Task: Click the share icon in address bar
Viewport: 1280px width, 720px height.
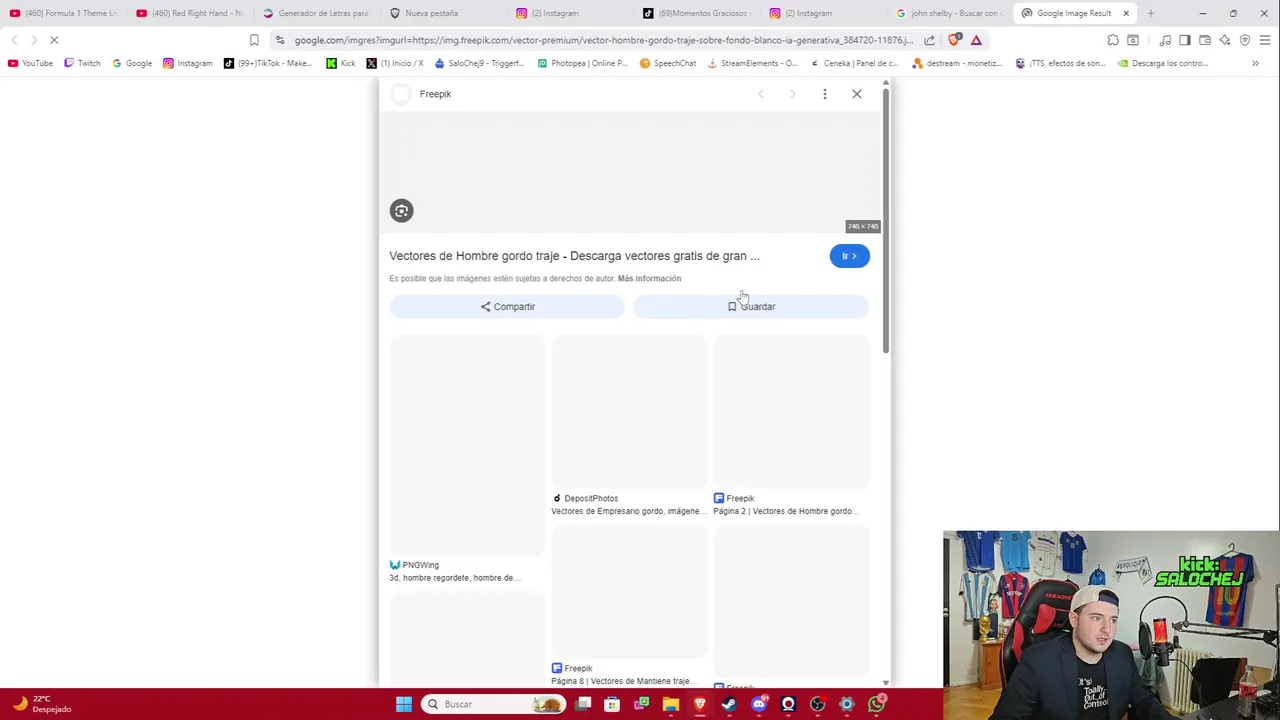Action: [x=929, y=40]
